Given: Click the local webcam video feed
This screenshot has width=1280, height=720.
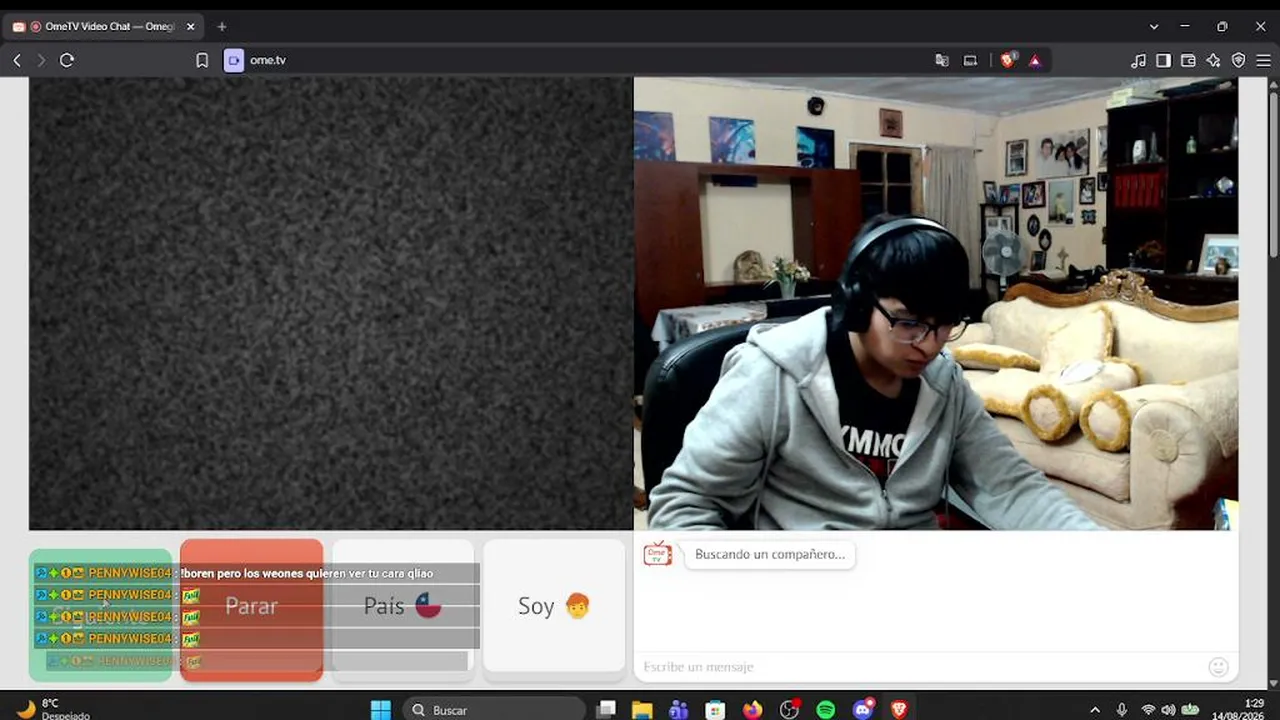Looking at the screenshot, I should [x=936, y=304].
